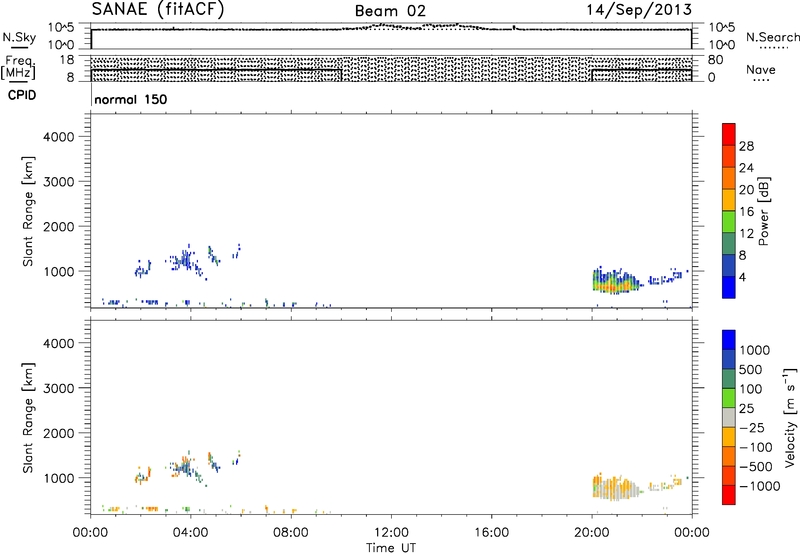Click the Time UT axis label
Viewport: 800px width, 554px height.
click(391, 547)
